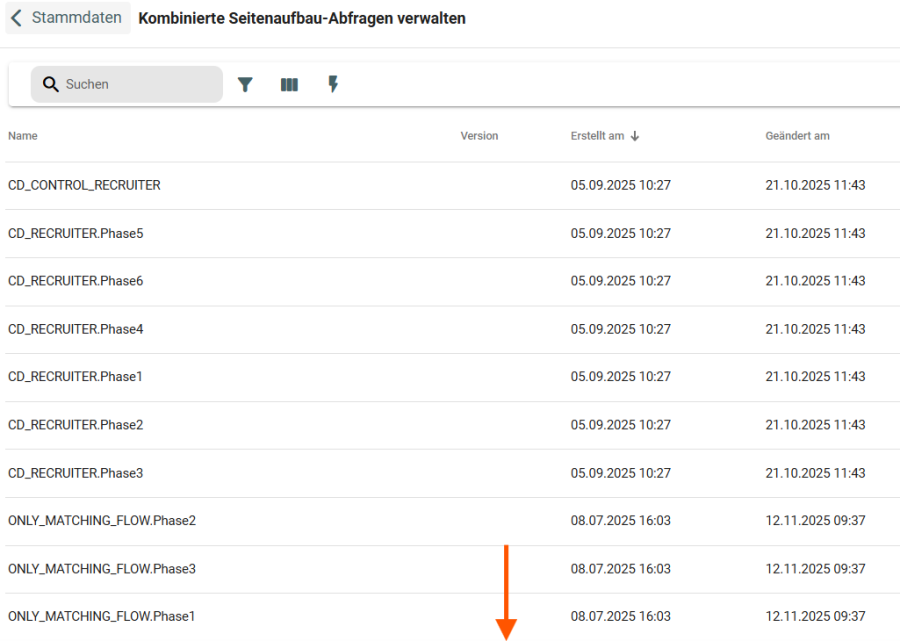Open the CD_RECRUITER.Phase3 entry

pyautogui.click(x=76, y=473)
